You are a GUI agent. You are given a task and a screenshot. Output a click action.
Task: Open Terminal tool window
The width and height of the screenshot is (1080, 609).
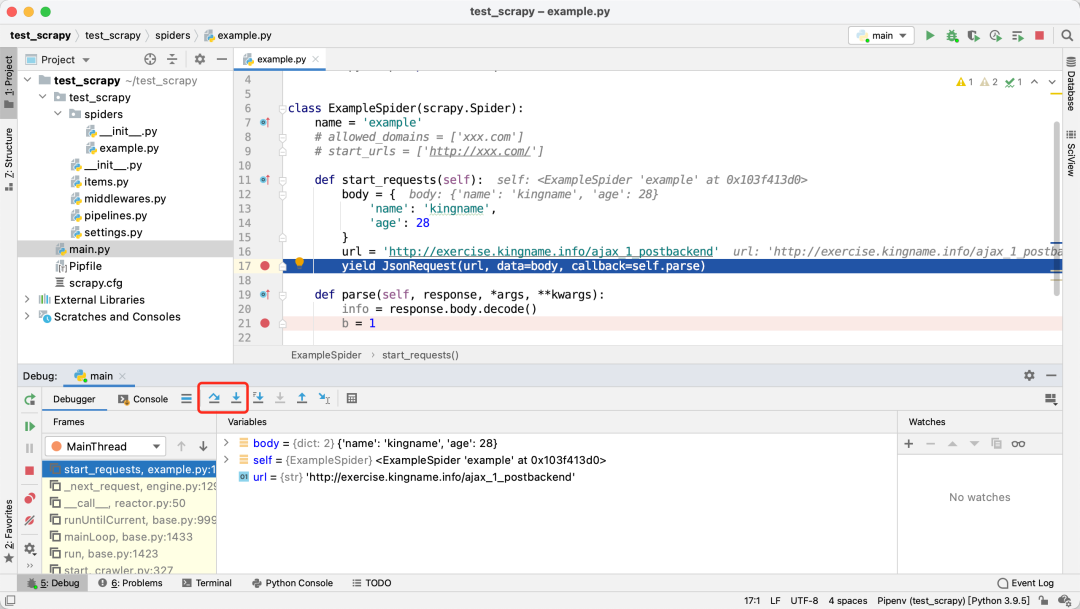207,583
